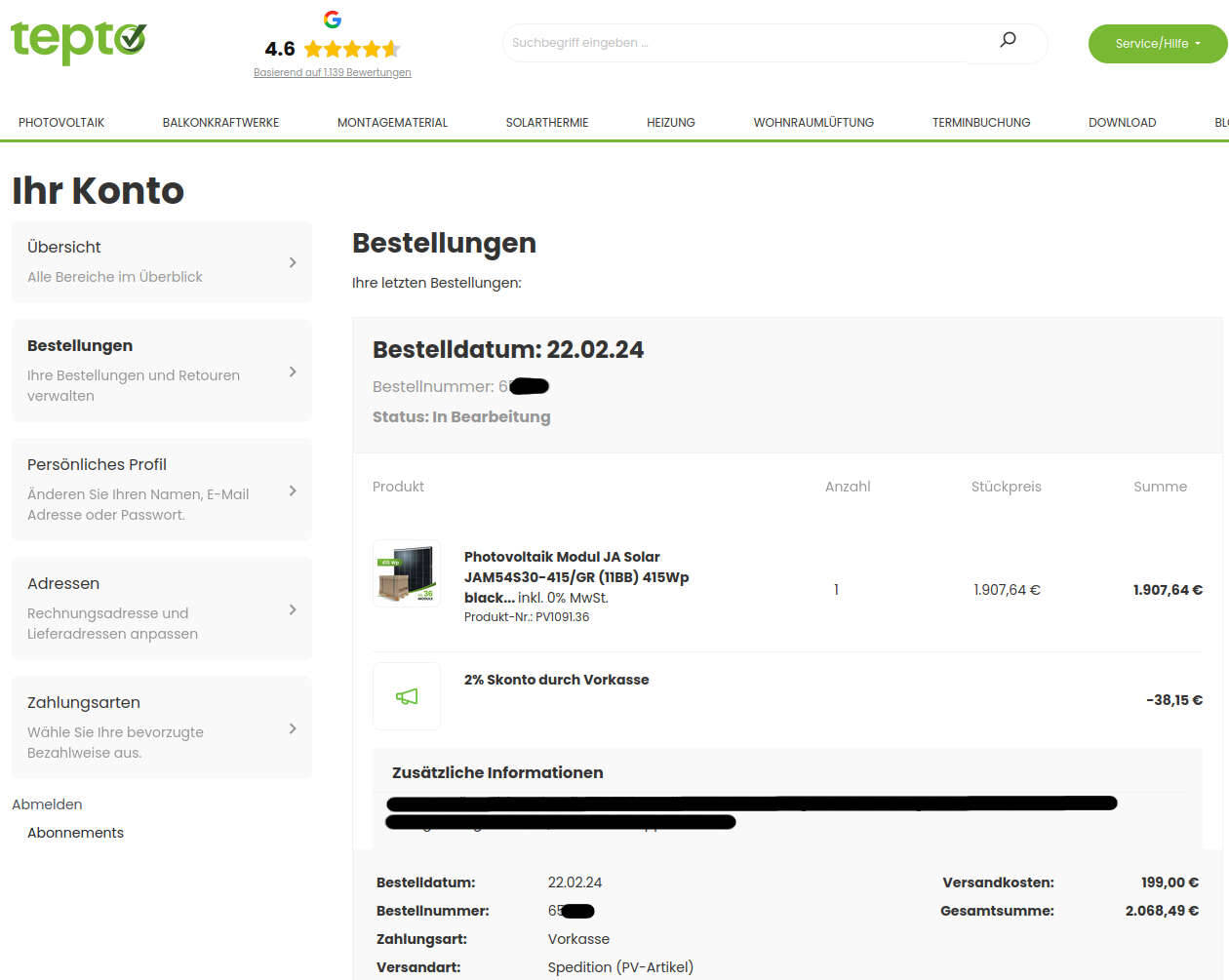Open the Wohnraumlüftung menu

(813, 123)
